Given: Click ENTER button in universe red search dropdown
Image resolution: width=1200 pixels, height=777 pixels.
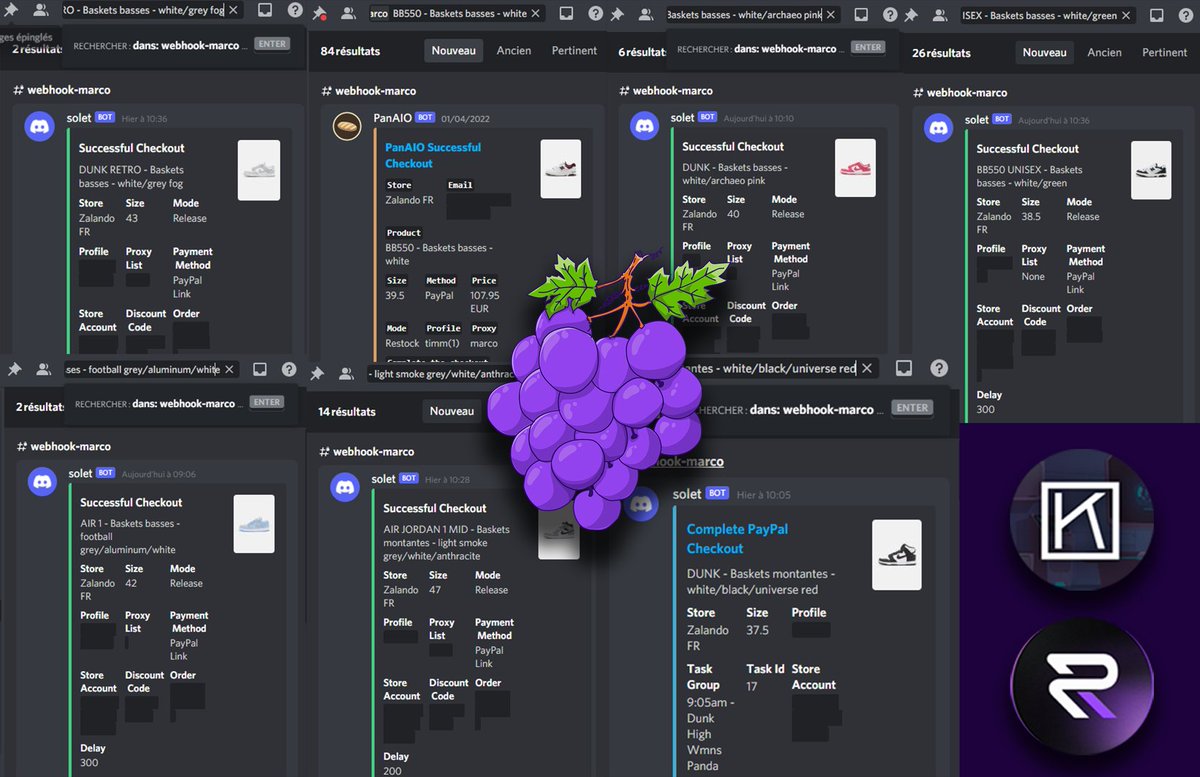Looking at the screenshot, I should point(912,408).
